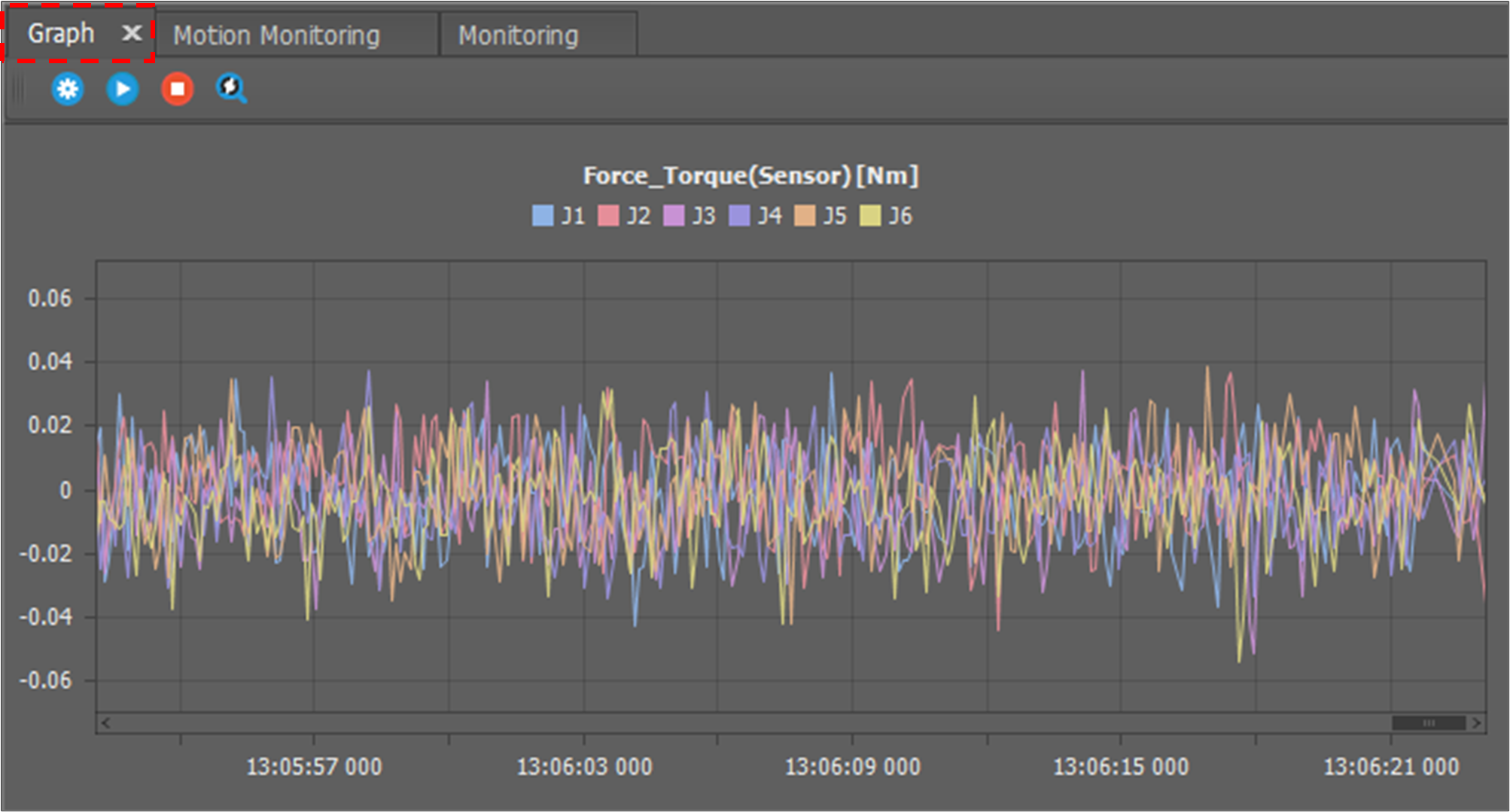
Task: Select the Graph tab
Action: coord(61,33)
